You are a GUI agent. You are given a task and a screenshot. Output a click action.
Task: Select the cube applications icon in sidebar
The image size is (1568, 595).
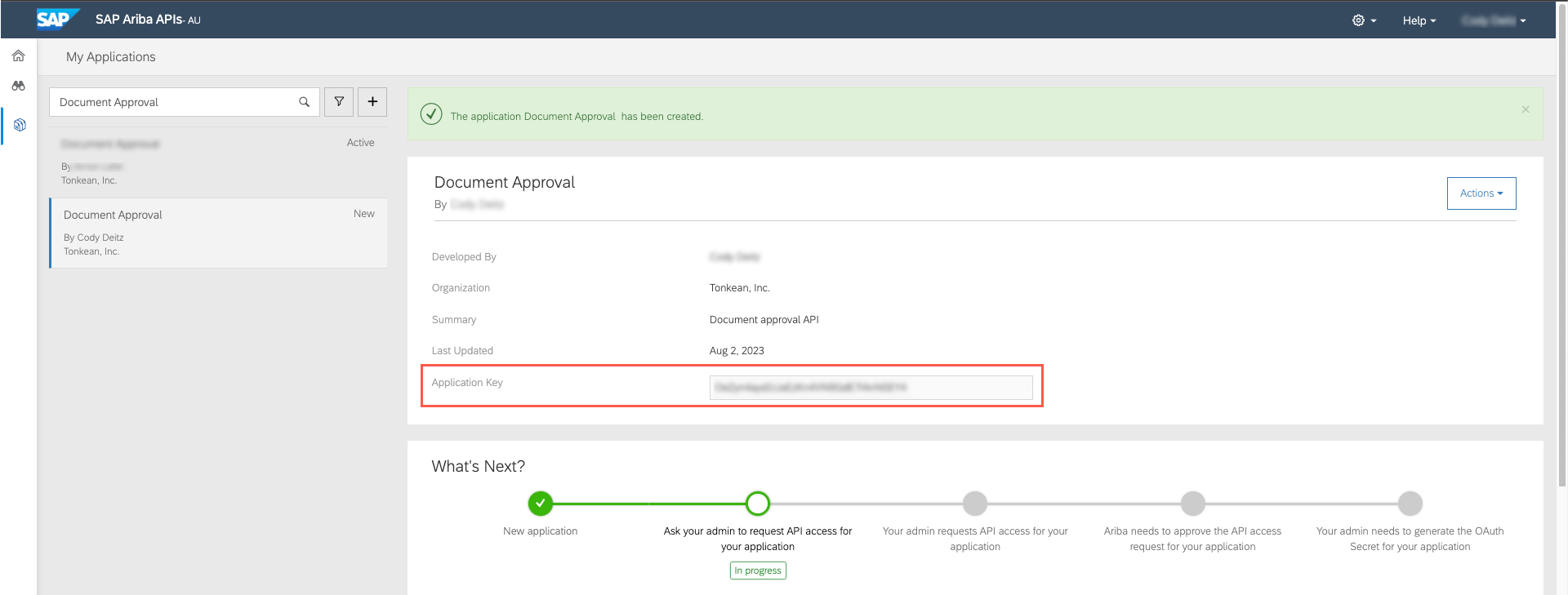click(20, 125)
